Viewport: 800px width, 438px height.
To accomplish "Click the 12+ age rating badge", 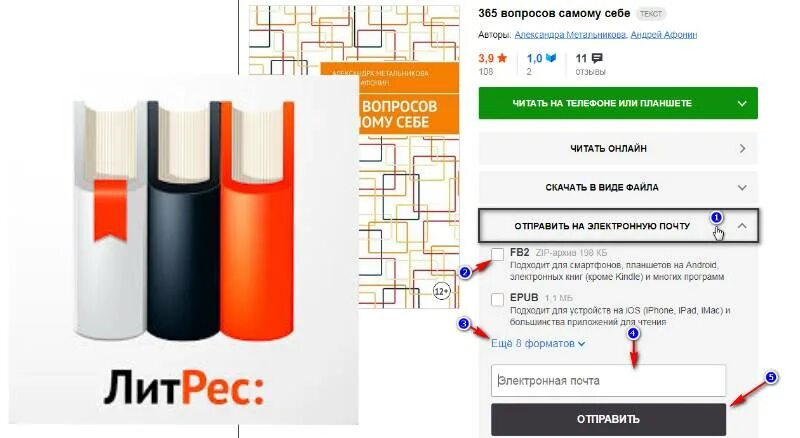I will [441, 291].
